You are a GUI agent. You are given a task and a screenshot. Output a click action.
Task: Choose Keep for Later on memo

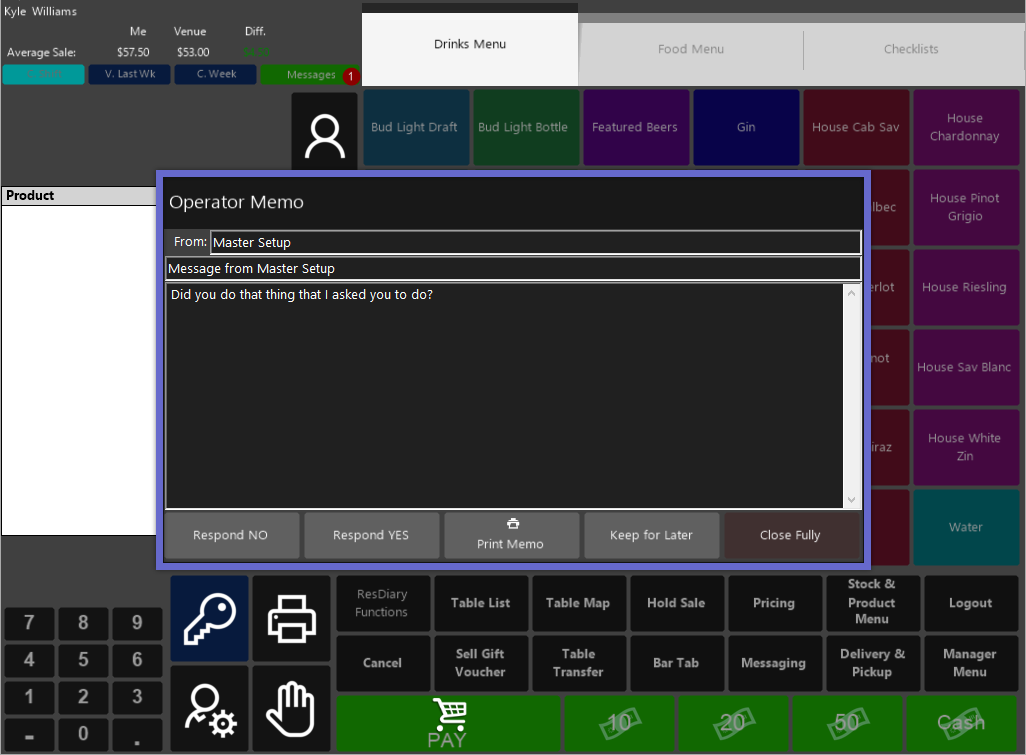pos(651,535)
